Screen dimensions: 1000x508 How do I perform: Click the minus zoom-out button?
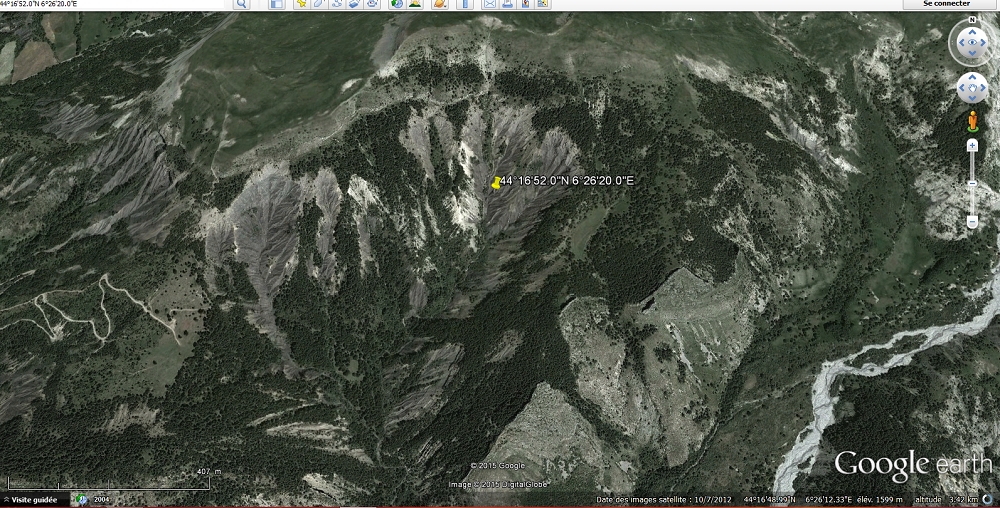pyautogui.click(x=972, y=221)
